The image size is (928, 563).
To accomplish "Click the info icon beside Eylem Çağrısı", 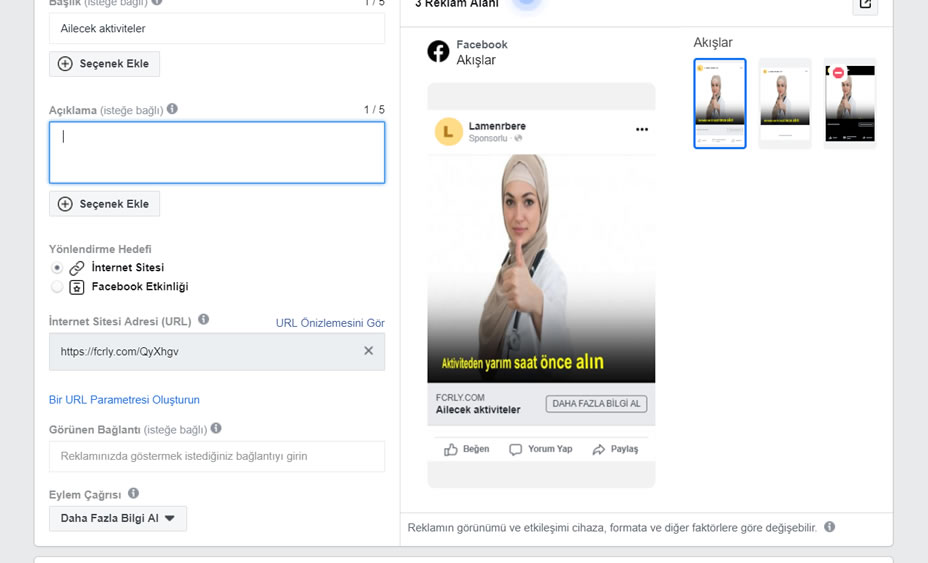I will click(x=134, y=493).
